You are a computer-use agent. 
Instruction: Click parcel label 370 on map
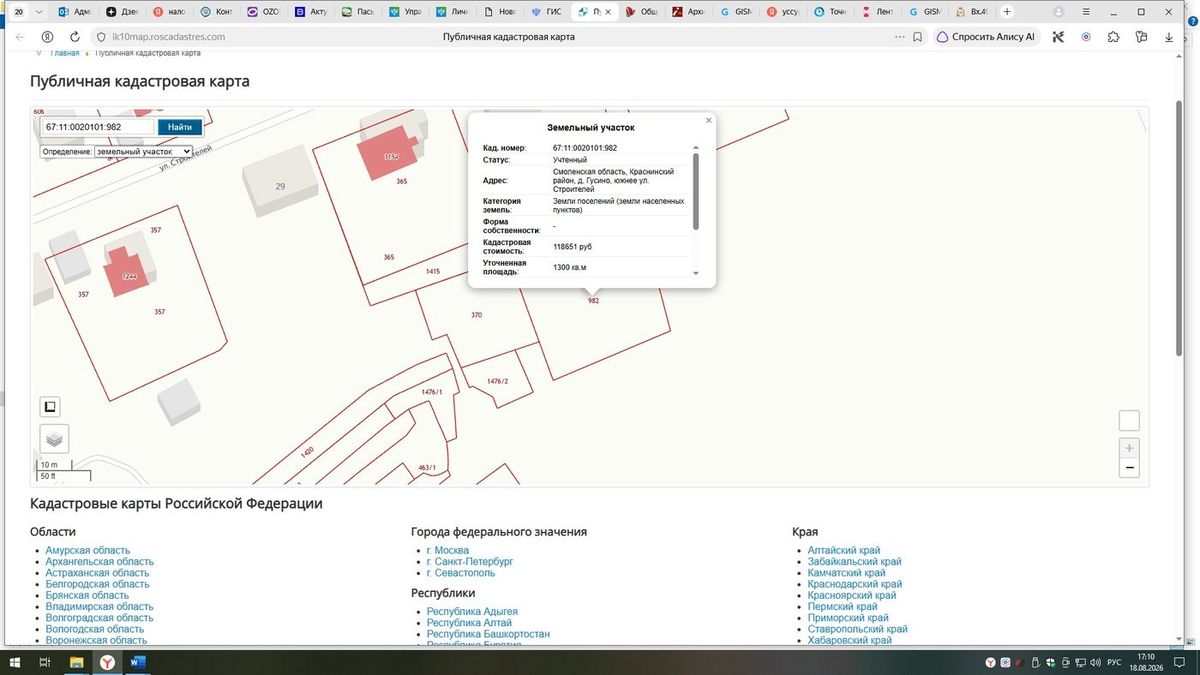click(x=476, y=315)
